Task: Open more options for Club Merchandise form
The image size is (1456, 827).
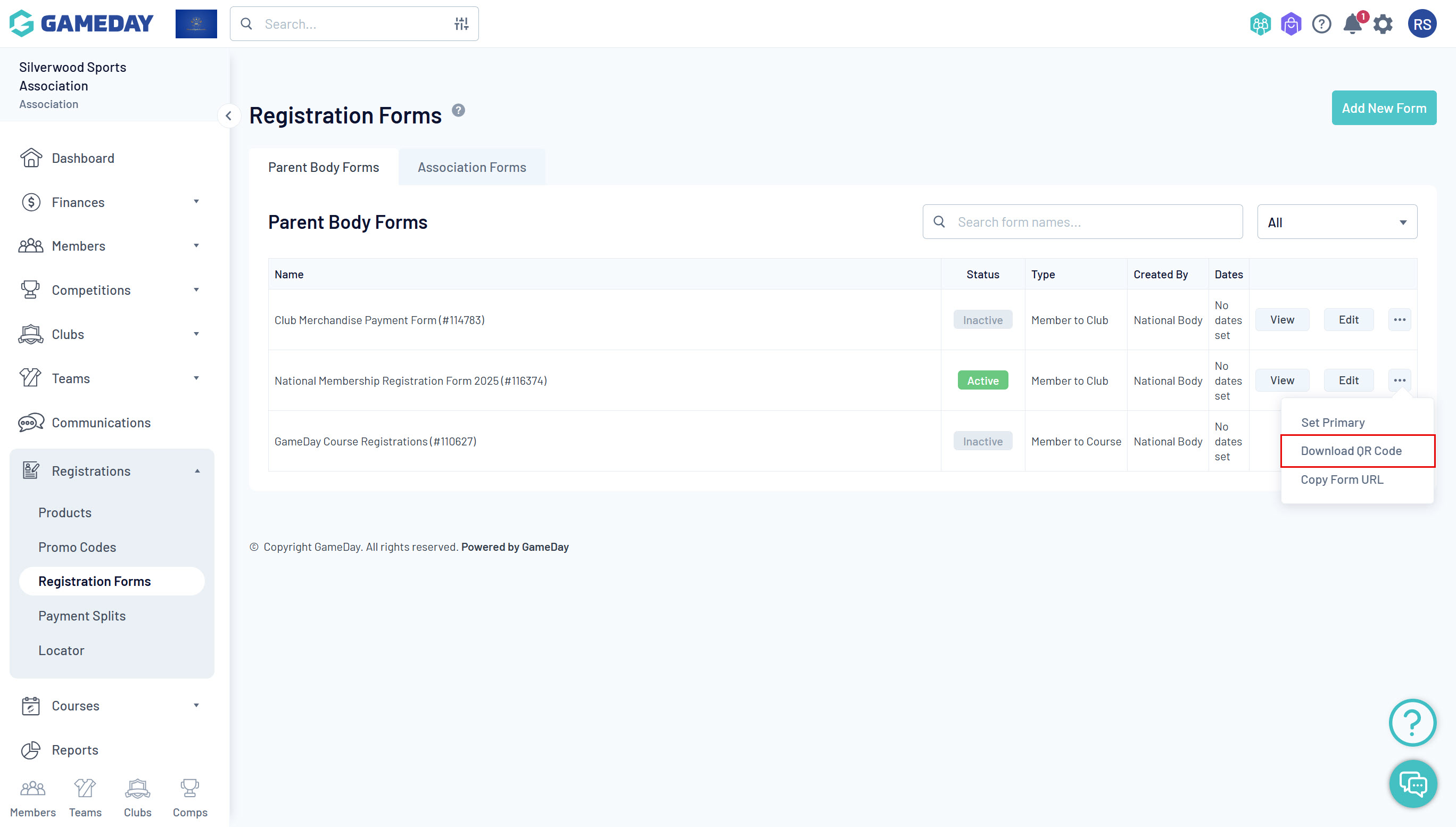Action: point(1399,320)
